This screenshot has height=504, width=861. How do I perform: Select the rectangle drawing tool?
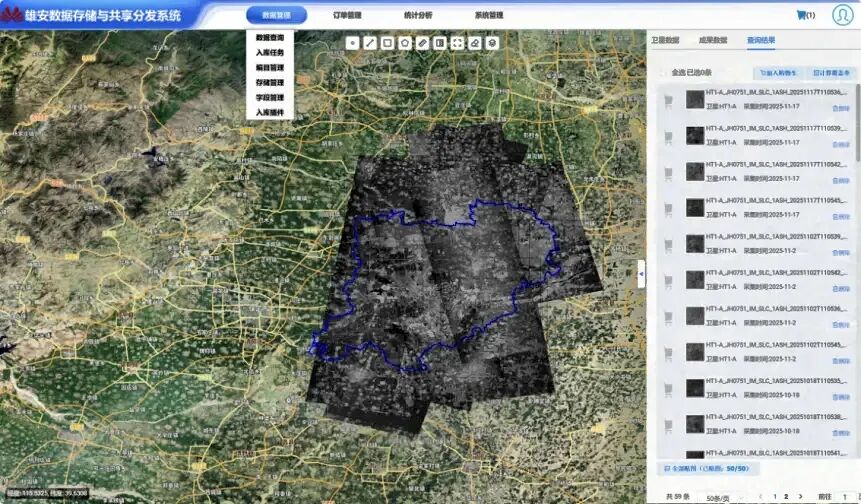387,43
